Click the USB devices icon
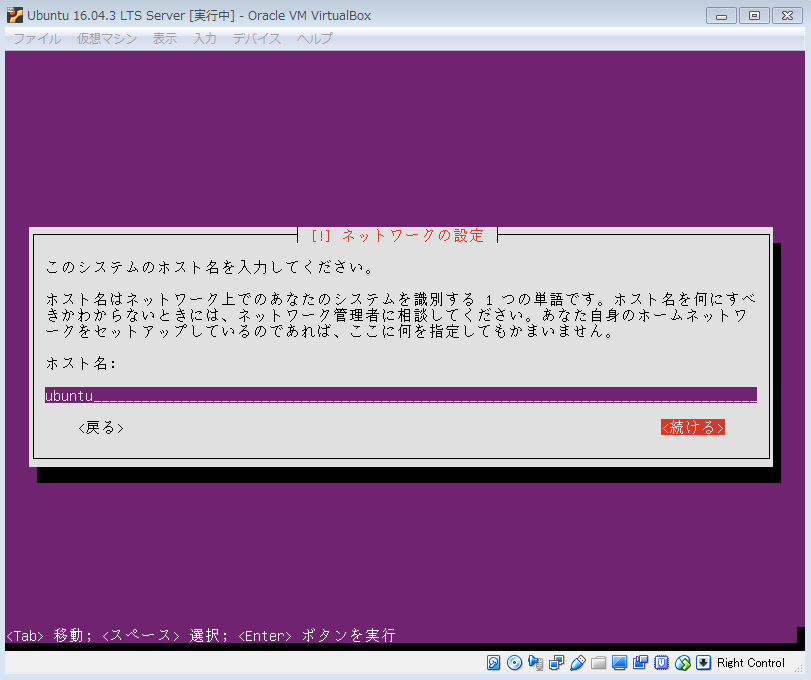 pyautogui.click(x=578, y=663)
